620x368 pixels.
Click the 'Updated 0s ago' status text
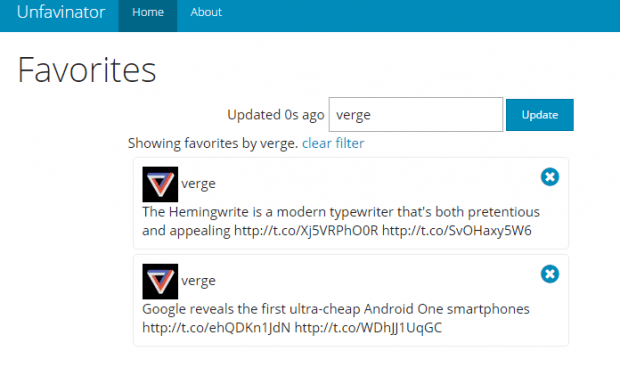click(276, 115)
